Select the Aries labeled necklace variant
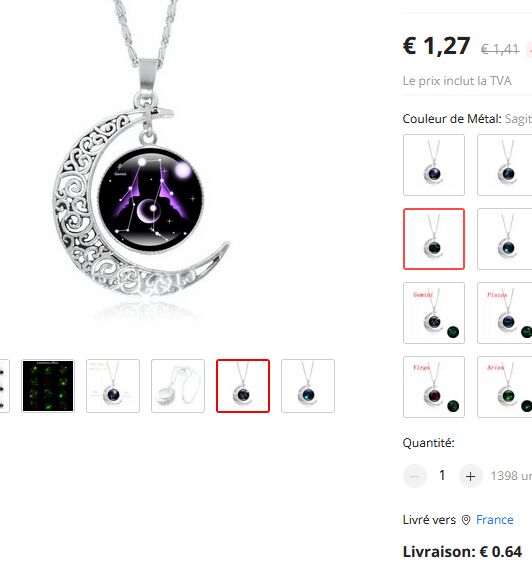Viewport: 532px width, 568px height. [x=504, y=387]
